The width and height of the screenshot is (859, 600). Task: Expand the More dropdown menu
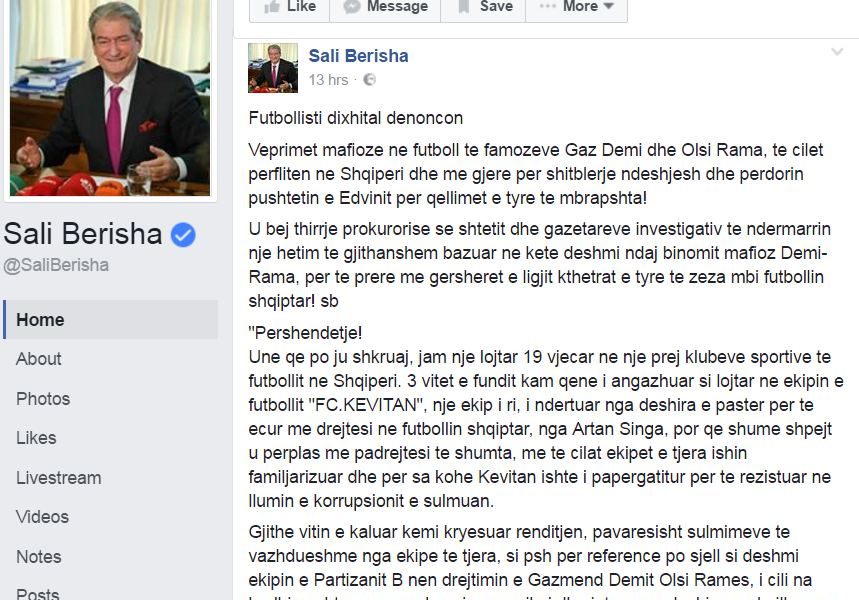(x=576, y=7)
